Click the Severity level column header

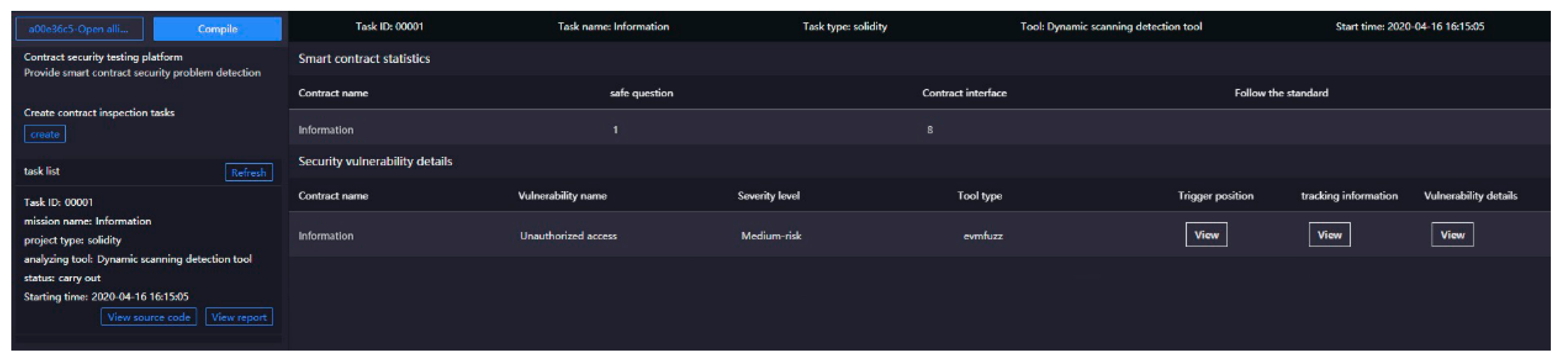click(768, 196)
